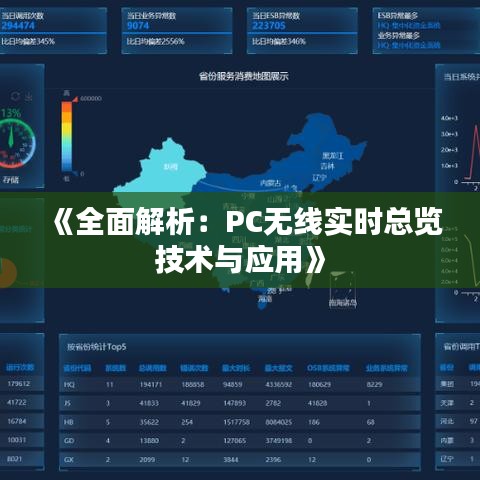Click the red 600000 legend handle
This screenshot has width=480, height=480.
(x=75, y=99)
